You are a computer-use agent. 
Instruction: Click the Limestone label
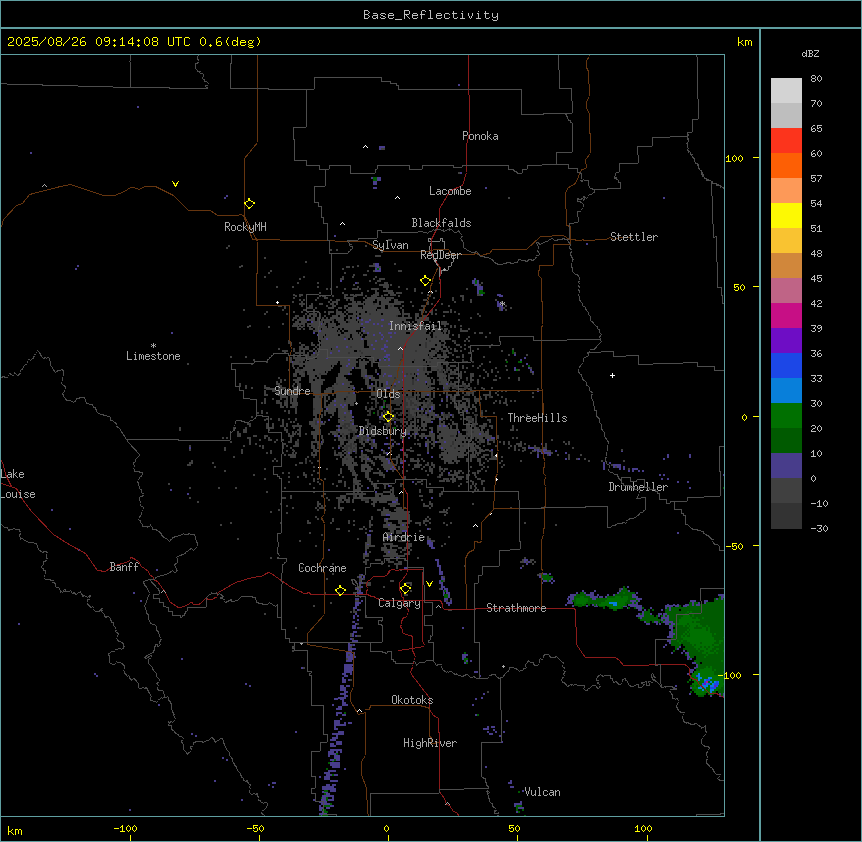click(x=153, y=356)
